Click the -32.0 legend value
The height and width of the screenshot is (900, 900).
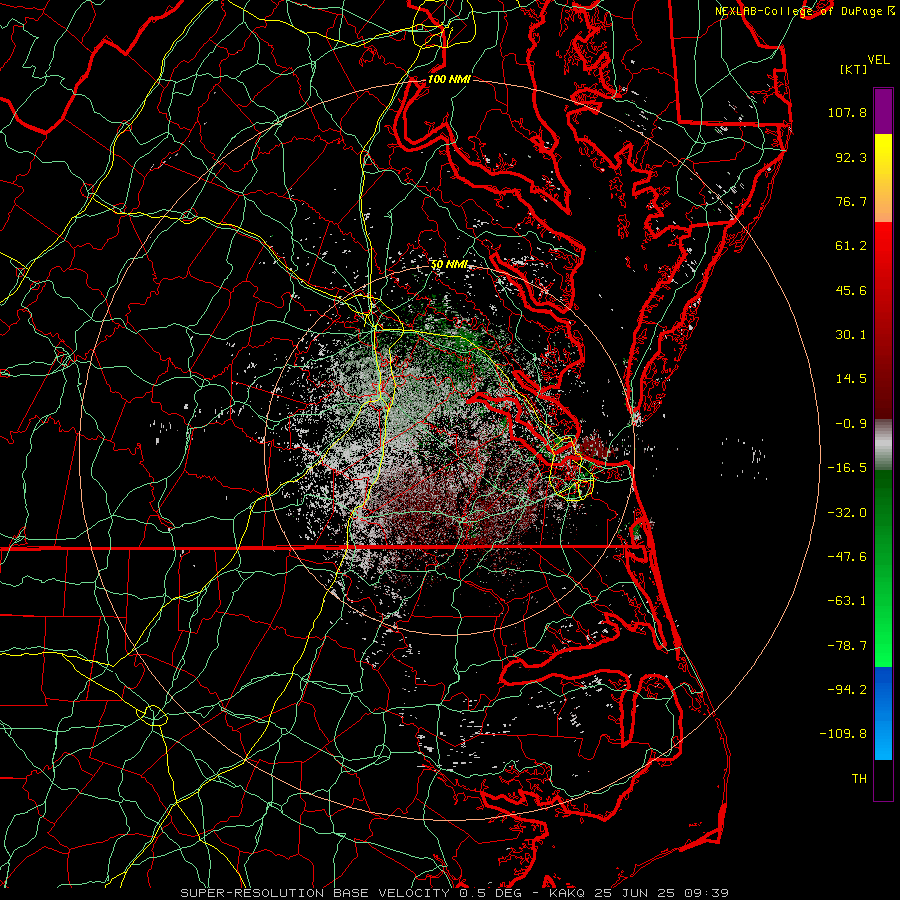[847, 513]
